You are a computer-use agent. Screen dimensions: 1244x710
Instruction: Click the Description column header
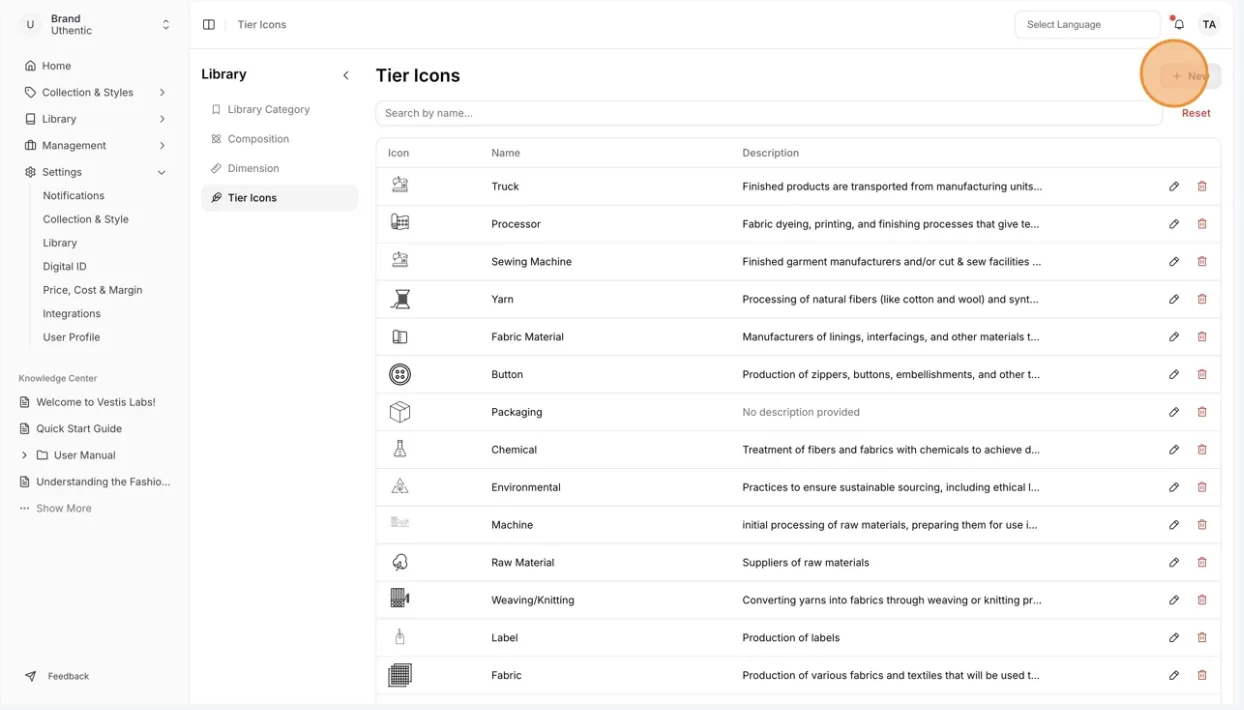(x=771, y=153)
